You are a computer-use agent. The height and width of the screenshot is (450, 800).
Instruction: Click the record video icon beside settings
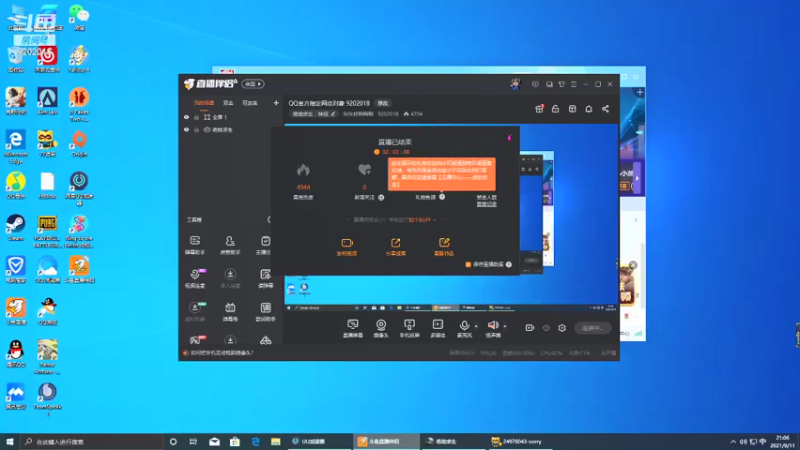click(530, 328)
